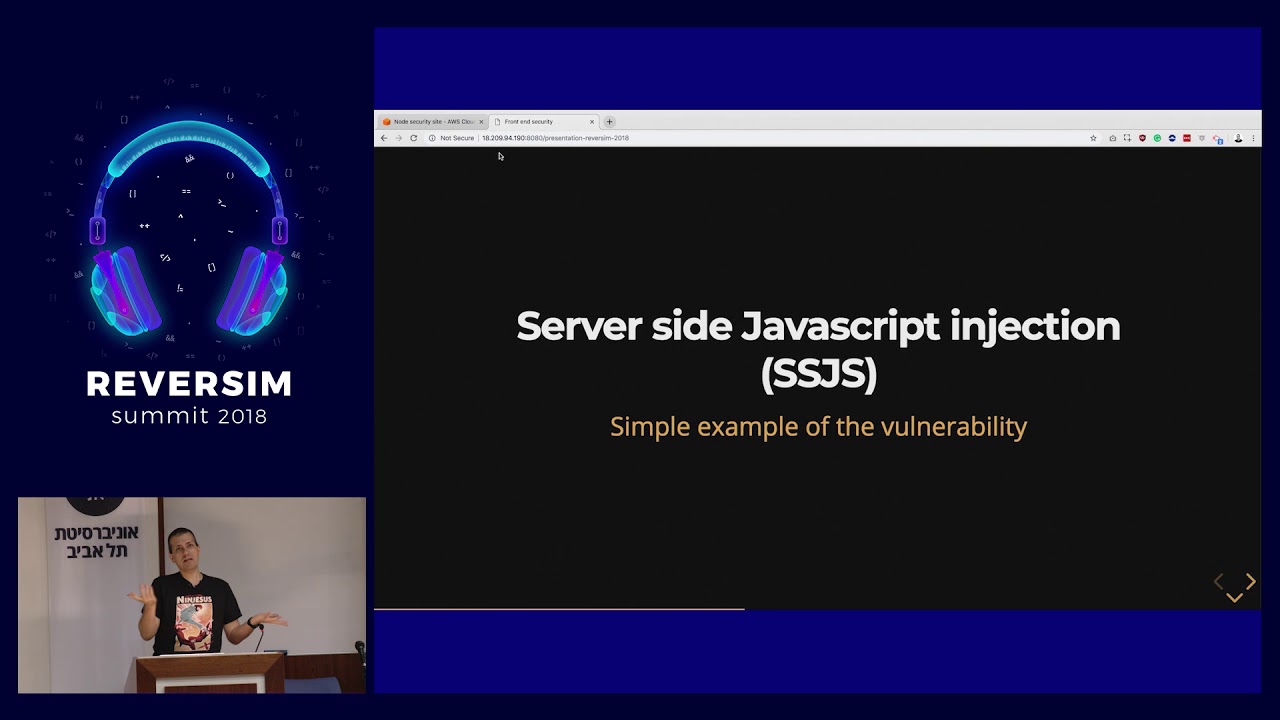
Task: Click the Not Secure site info indicator
Action: [451, 138]
